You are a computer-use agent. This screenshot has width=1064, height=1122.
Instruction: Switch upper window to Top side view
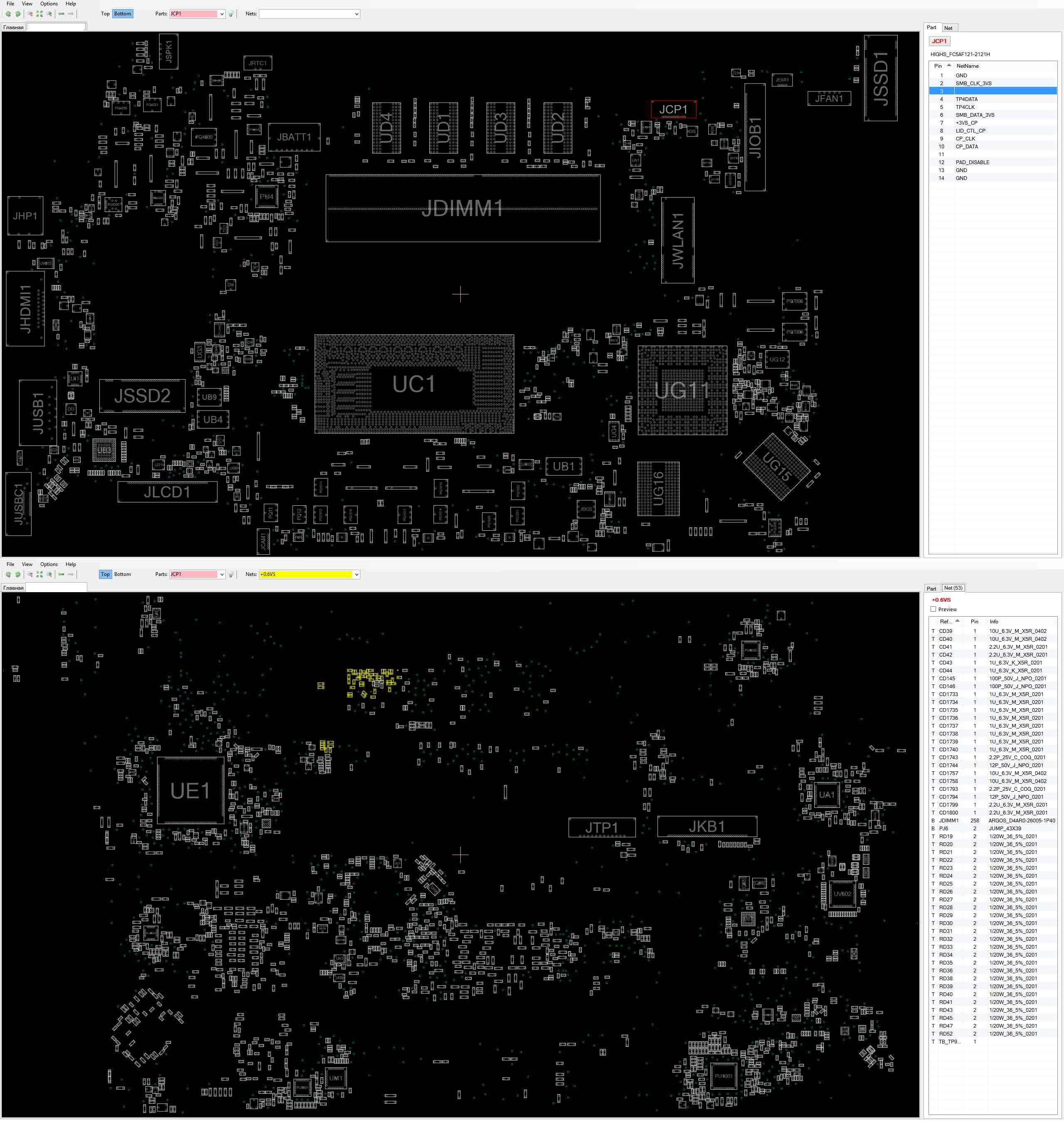(105, 14)
